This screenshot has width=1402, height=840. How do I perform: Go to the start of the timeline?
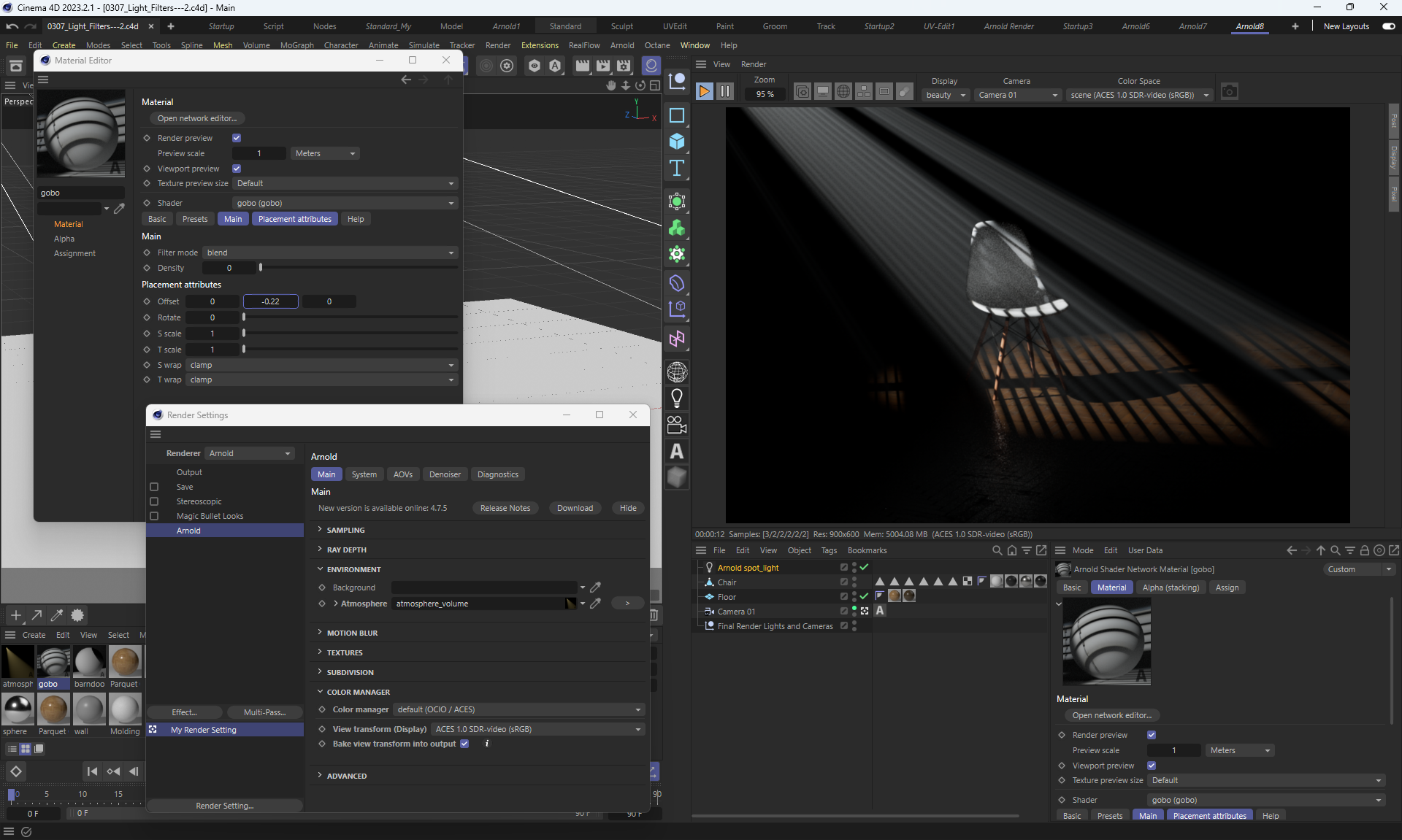(x=92, y=771)
